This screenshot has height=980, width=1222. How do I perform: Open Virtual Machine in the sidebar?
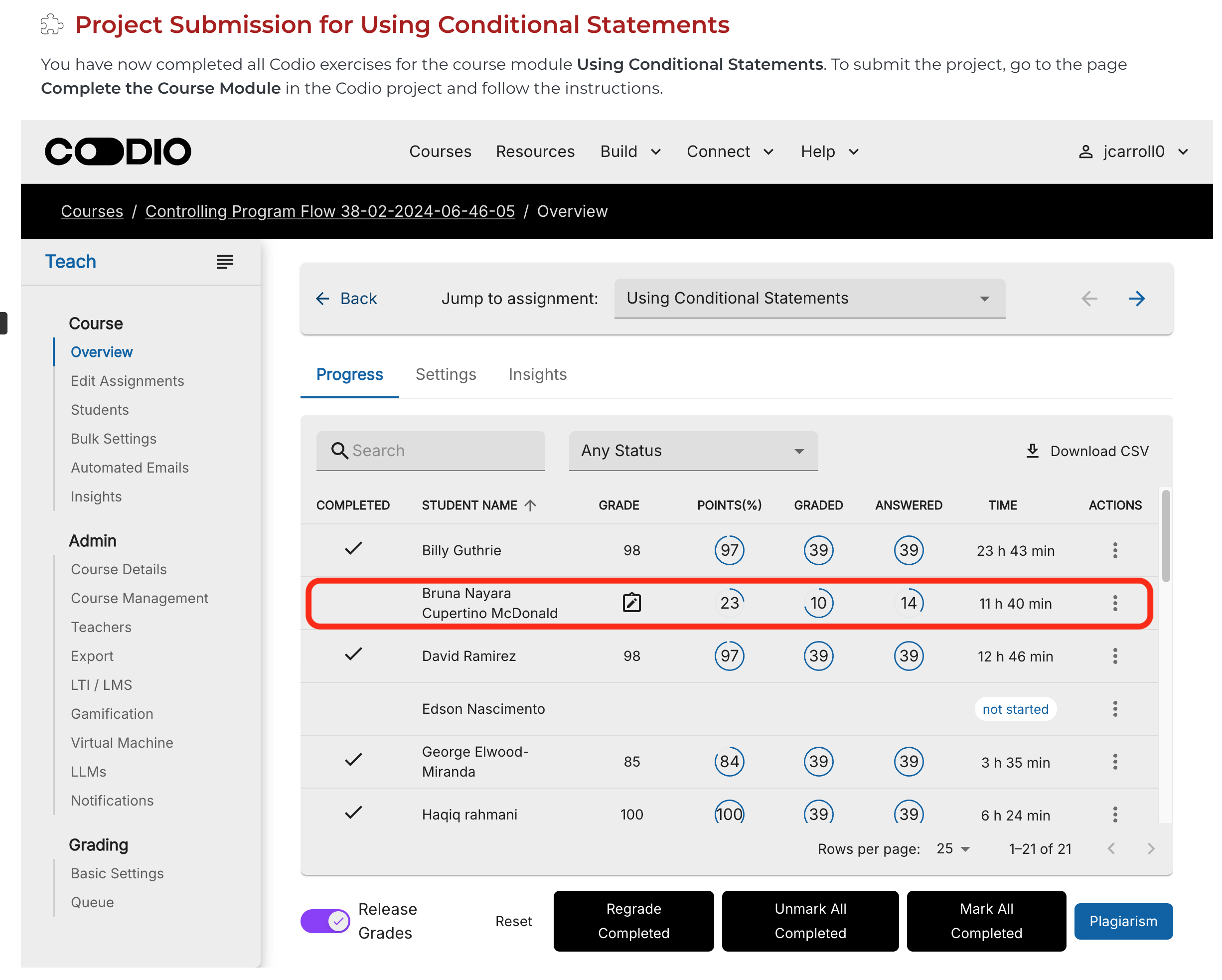point(122,743)
